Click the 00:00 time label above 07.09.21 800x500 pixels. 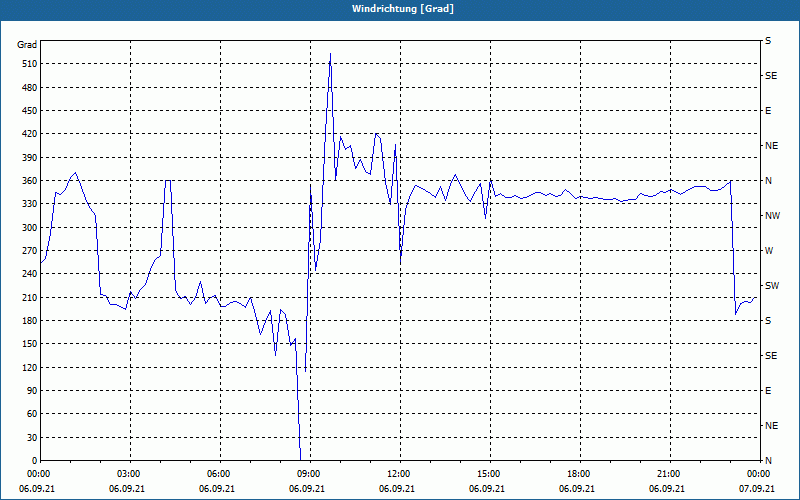(757, 474)
